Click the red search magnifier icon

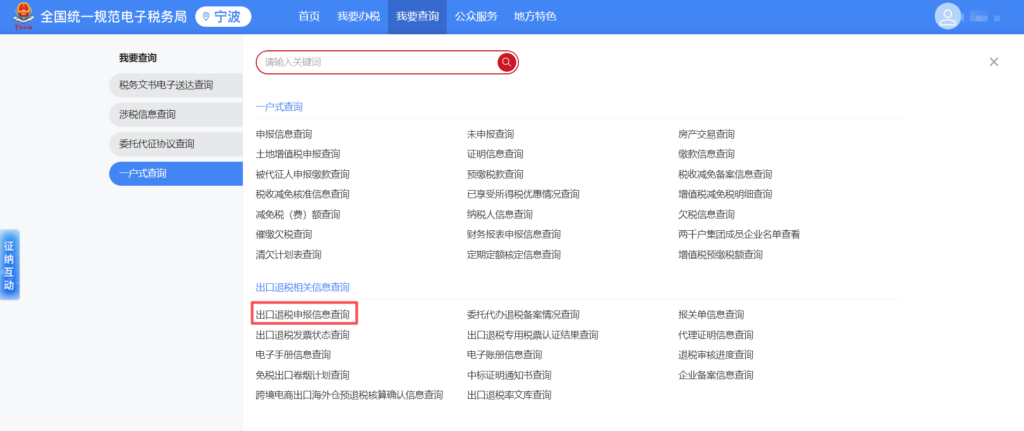click(x=507, y=62)
